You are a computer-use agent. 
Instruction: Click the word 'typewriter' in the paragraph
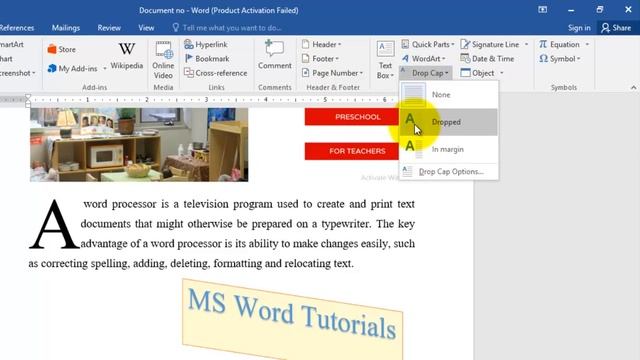point(346,224)
